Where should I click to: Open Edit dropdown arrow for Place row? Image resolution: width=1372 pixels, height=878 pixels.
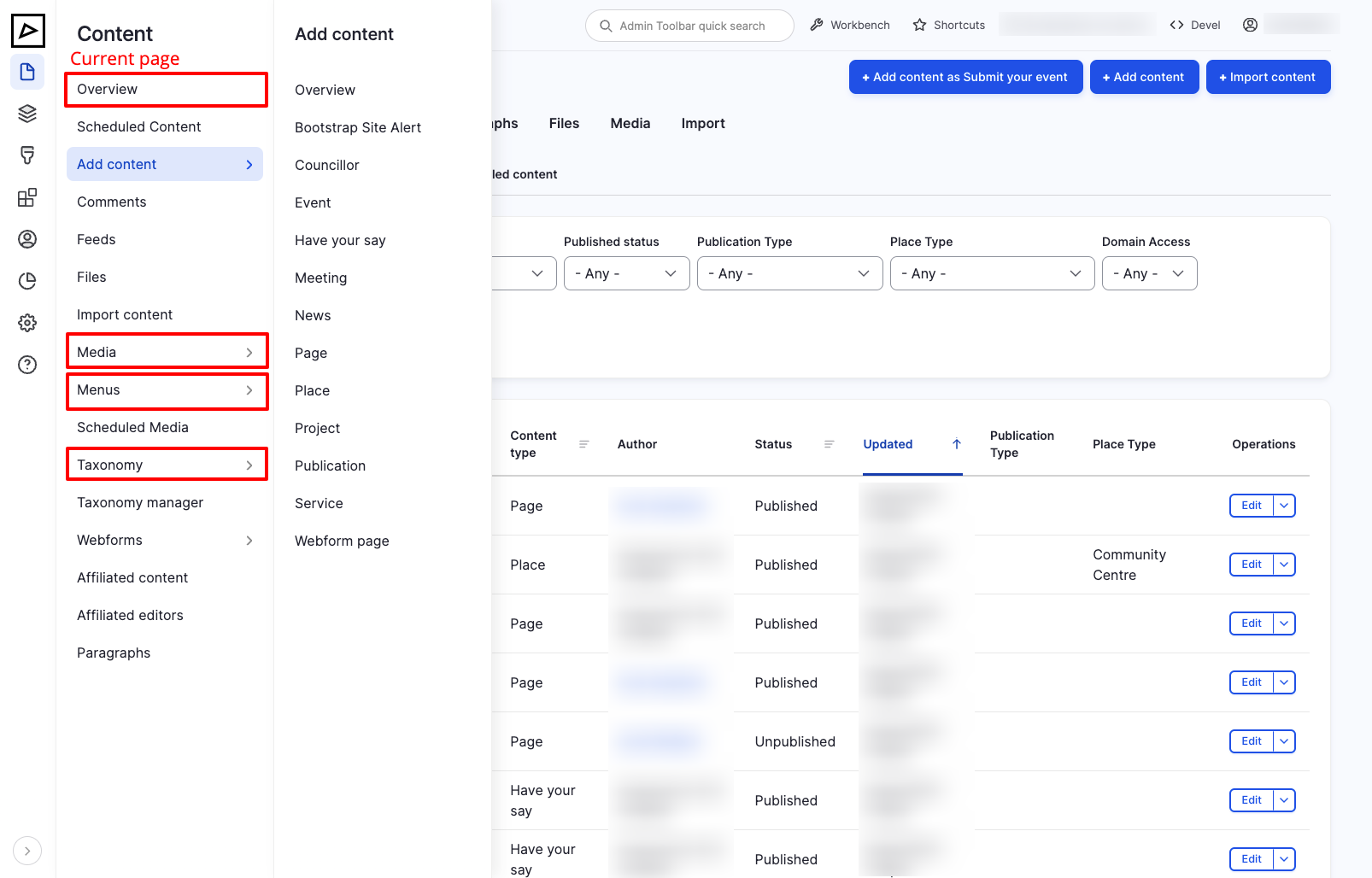(1284, 565)
